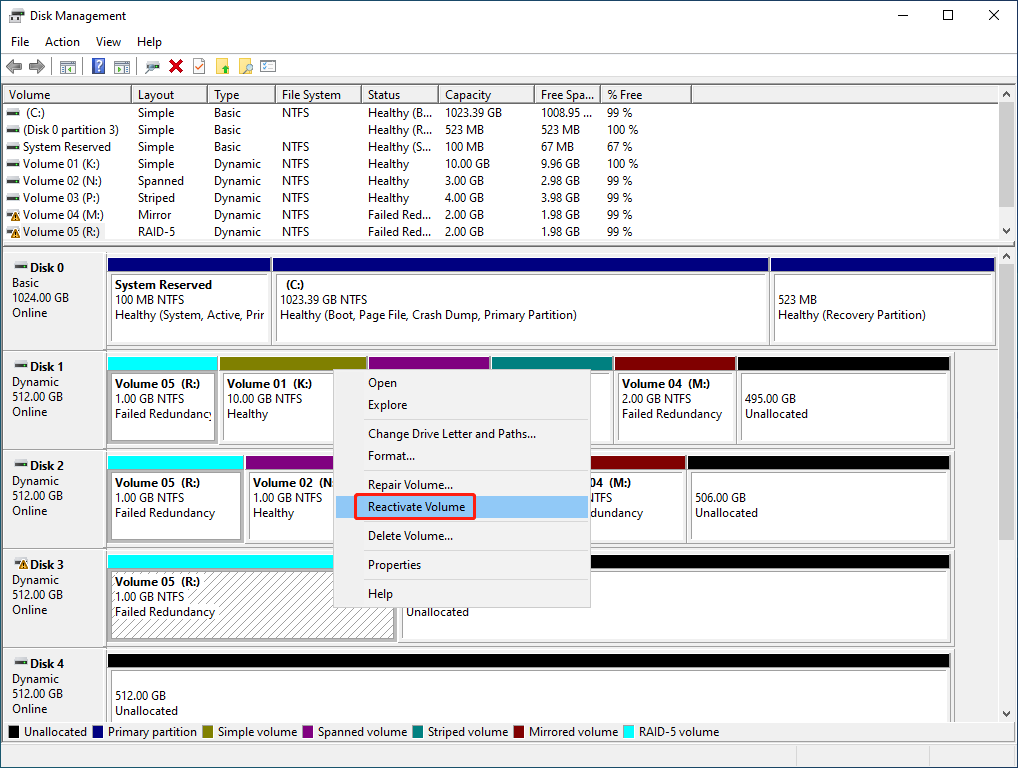Select Explore in the context menu
This screenshot has width=1018, height=768.
tap(462, 405)
